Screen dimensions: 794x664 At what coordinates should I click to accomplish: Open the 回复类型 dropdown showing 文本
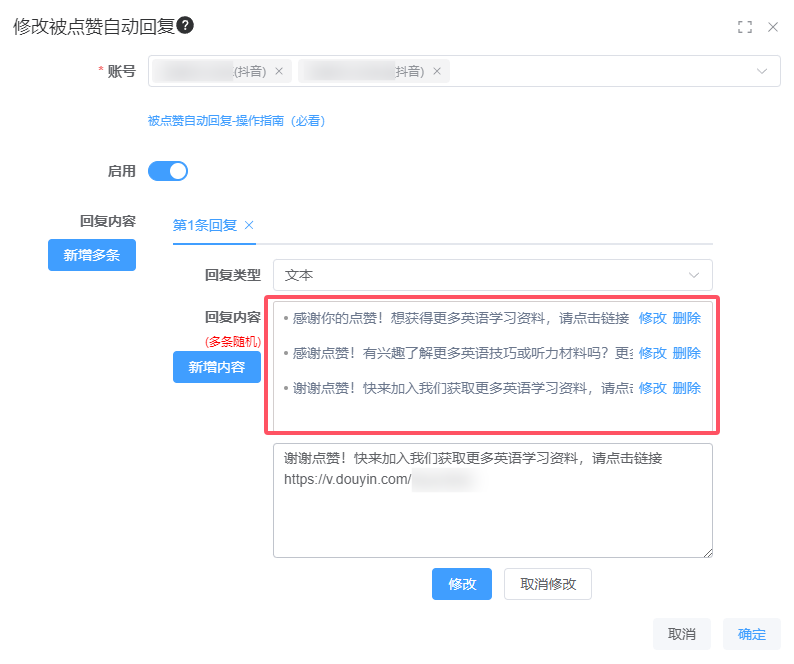click(493, 275)
